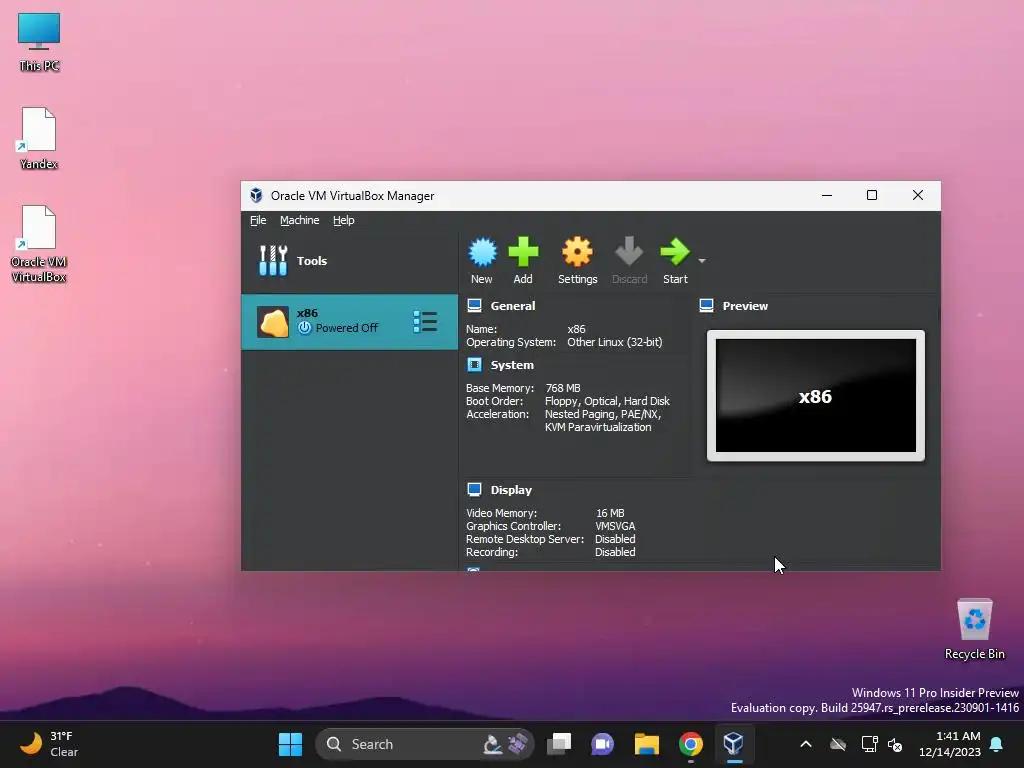Click the Boot Order value text
The width and height of the screenshot is (1024, 768).
click(x=607, y=401)
